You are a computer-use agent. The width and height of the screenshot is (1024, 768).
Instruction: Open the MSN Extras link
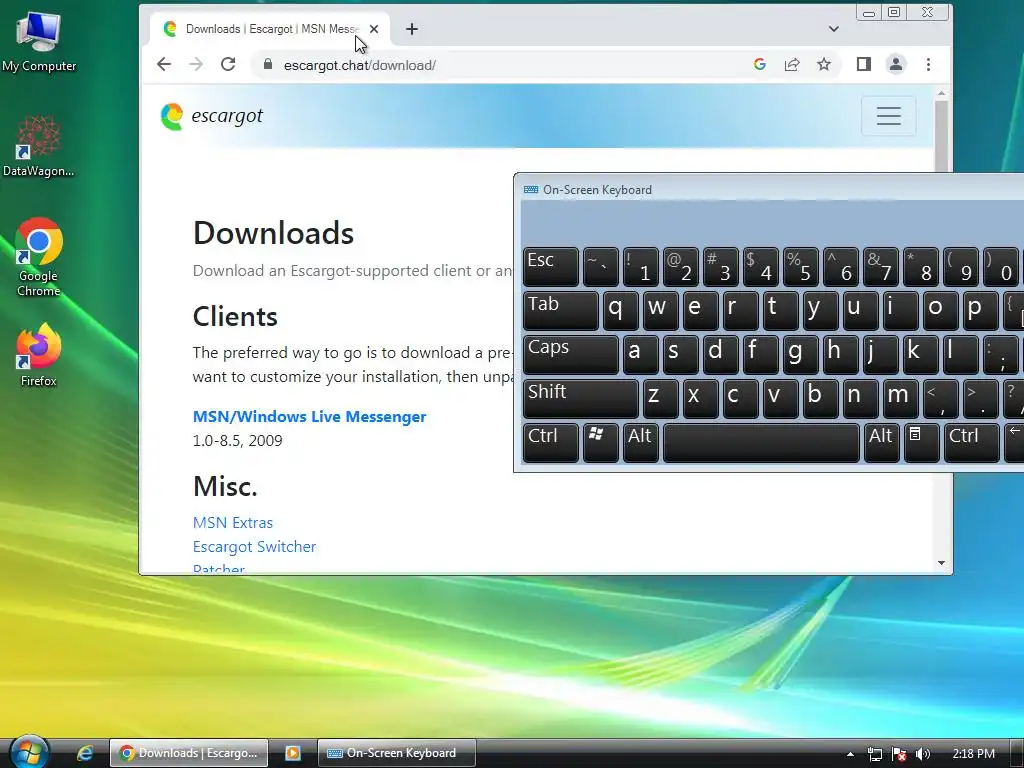coord(232,522)
